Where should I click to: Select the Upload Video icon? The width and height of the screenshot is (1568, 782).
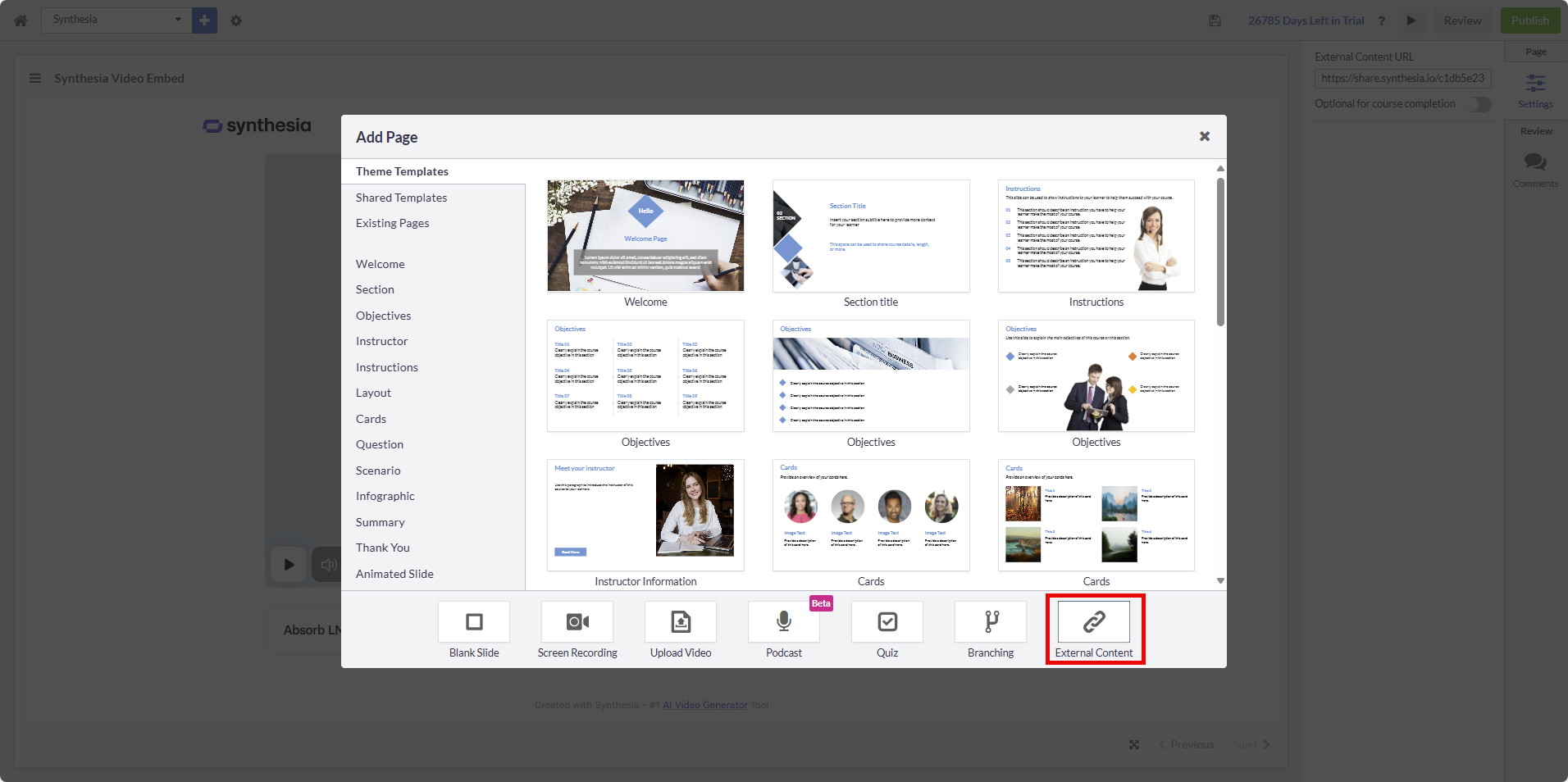pyautogui.click(x=681, y=622)
